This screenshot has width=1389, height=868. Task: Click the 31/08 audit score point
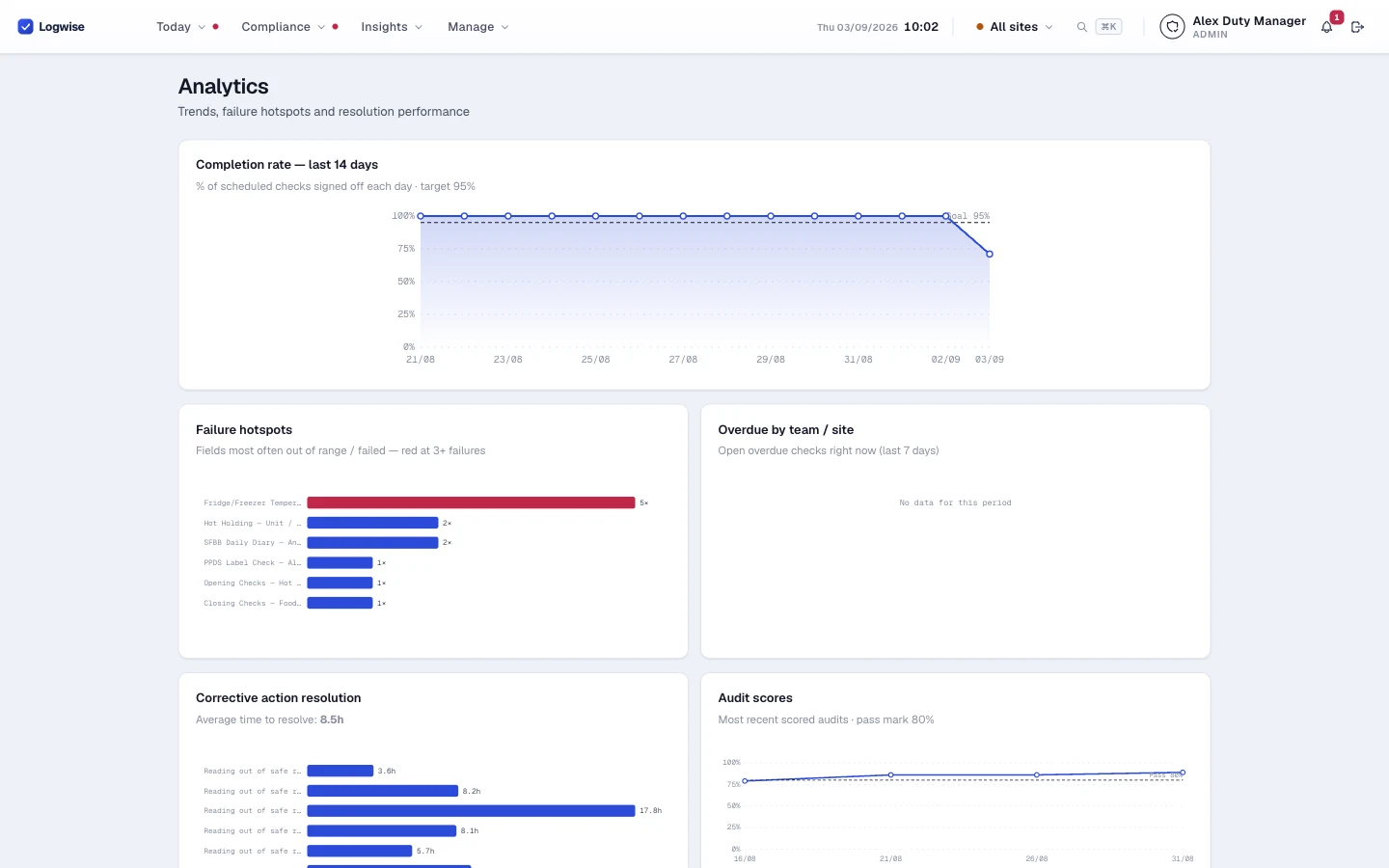coord(1183,773)
